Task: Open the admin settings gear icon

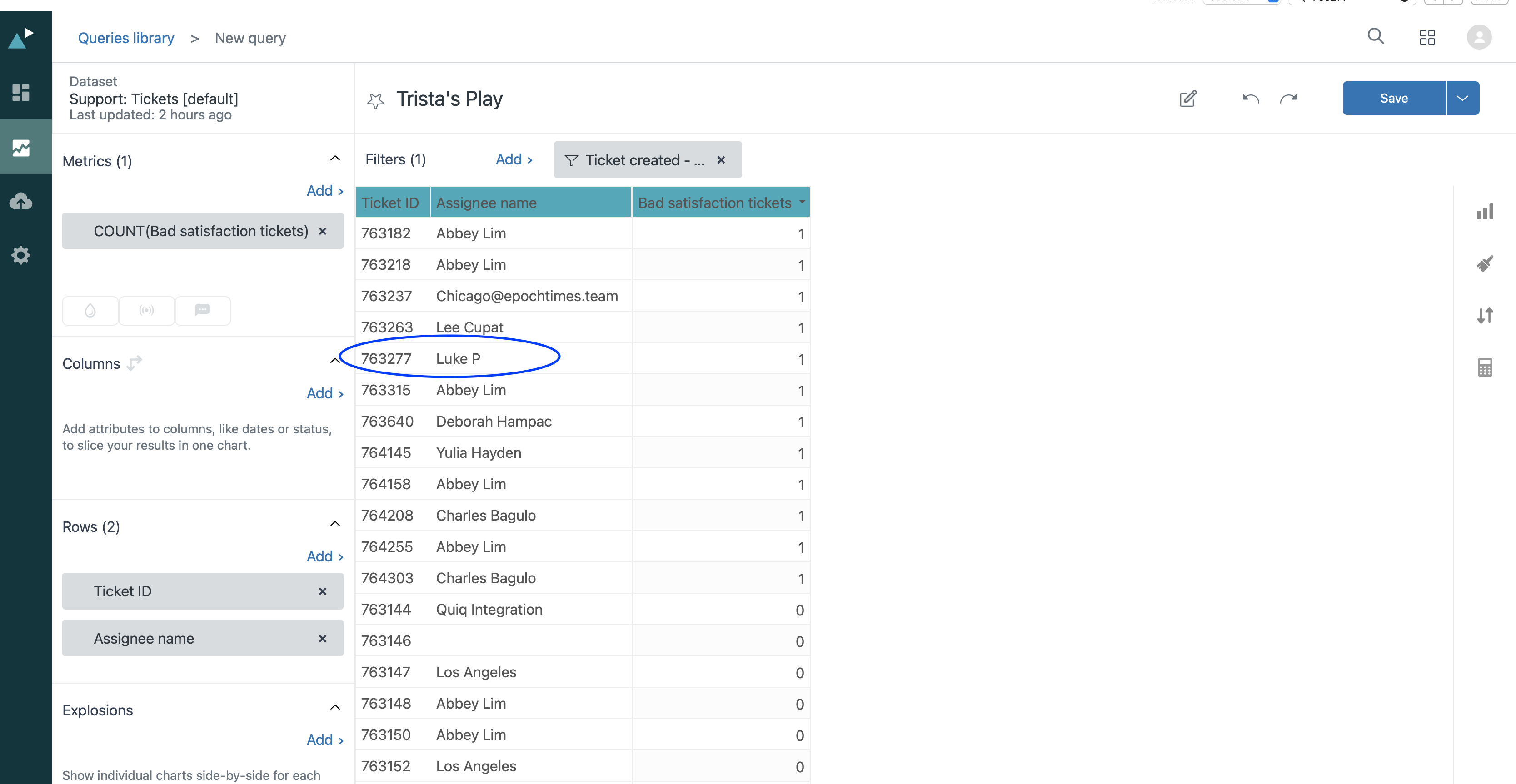Action: (x=21, y=255)
